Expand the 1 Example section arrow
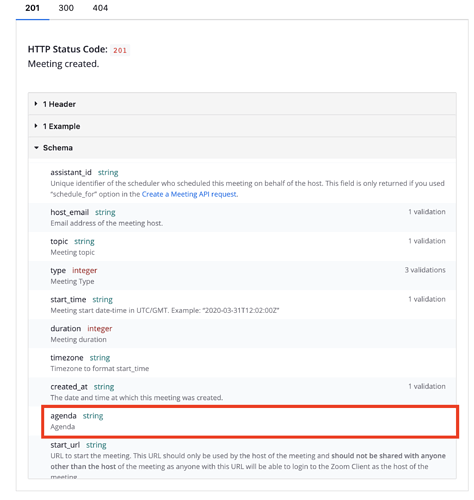Screen dimensions: 474x500 coord(36,126)
